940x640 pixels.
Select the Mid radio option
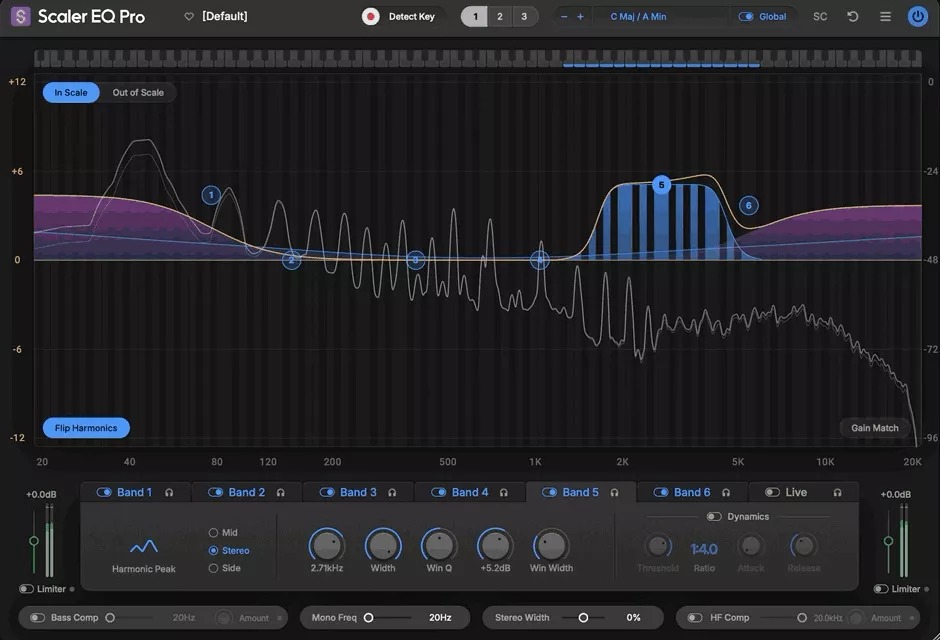(213, 533)
